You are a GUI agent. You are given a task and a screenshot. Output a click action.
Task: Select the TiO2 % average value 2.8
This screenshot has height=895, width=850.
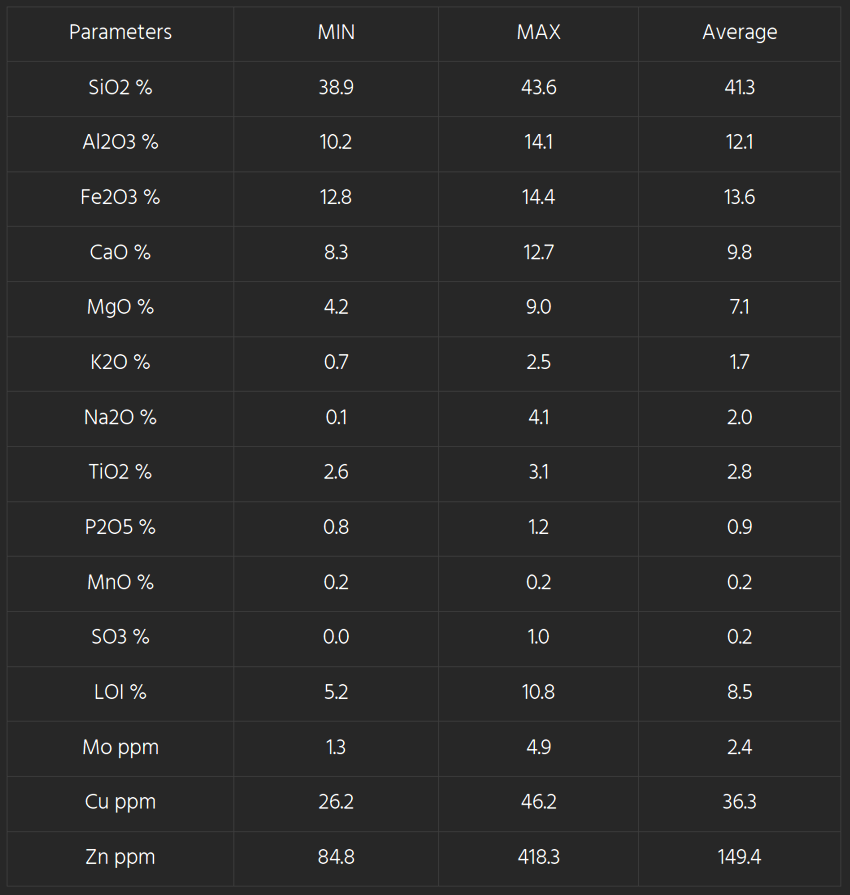click(x=739, y=472)
